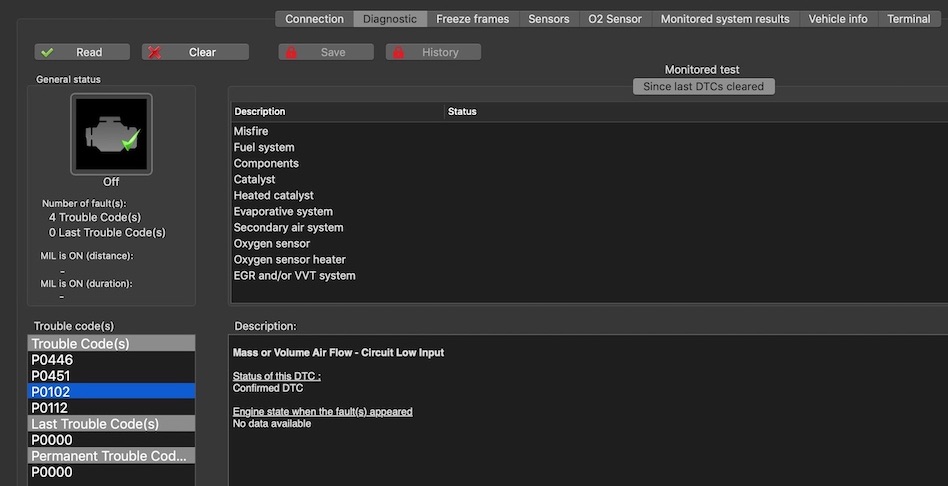Image resolution: width=948 pixels, height=486 pixels.
Task: Select trouble code P0451
Action: [52, 376]
